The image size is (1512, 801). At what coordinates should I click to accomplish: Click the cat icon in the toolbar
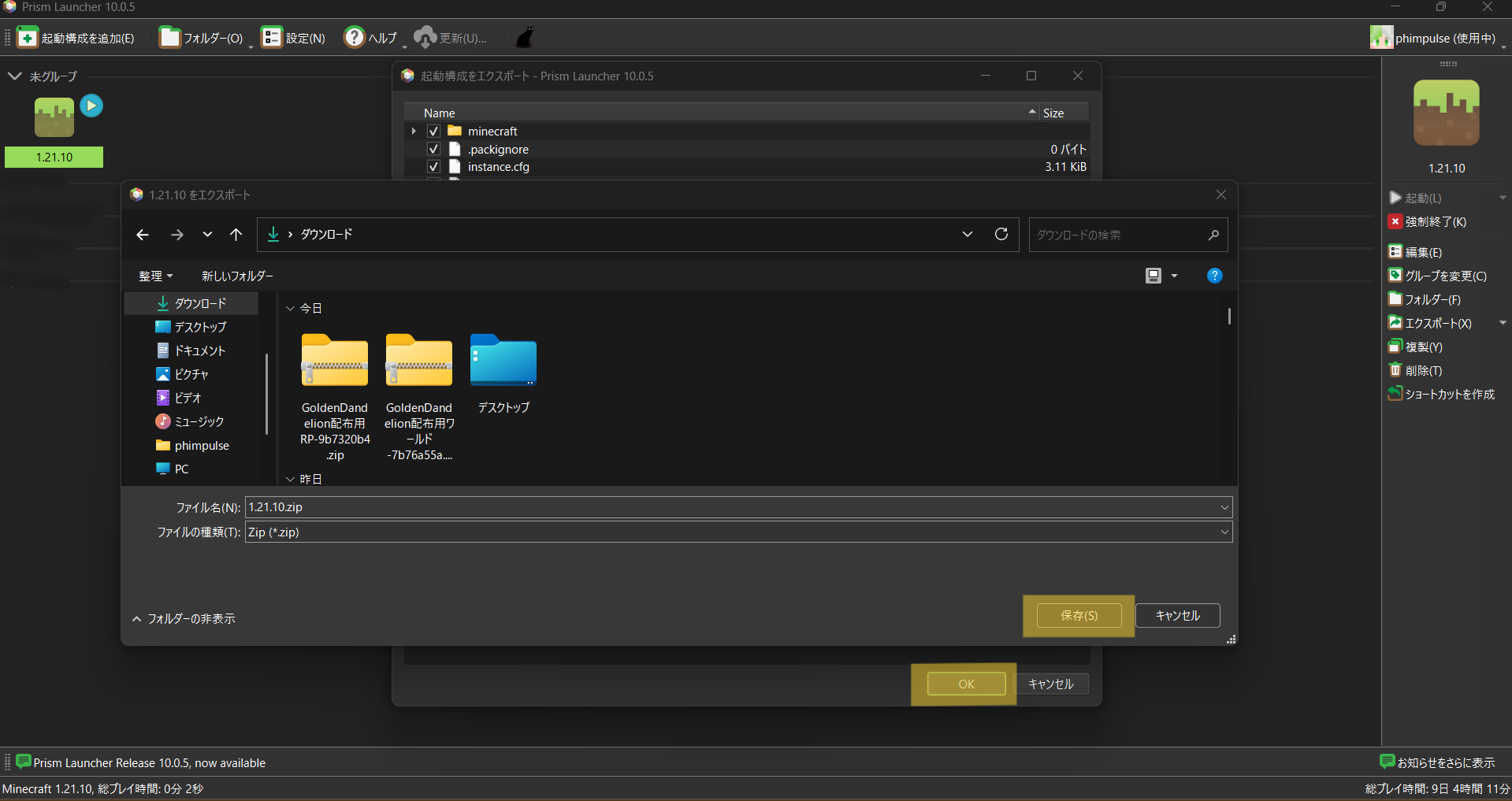tap(525, 37)
